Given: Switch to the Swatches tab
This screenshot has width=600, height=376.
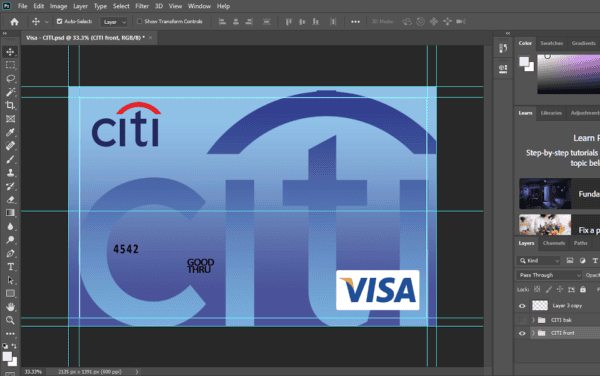Looking at the screenshot, I should [x=551, y=43].
